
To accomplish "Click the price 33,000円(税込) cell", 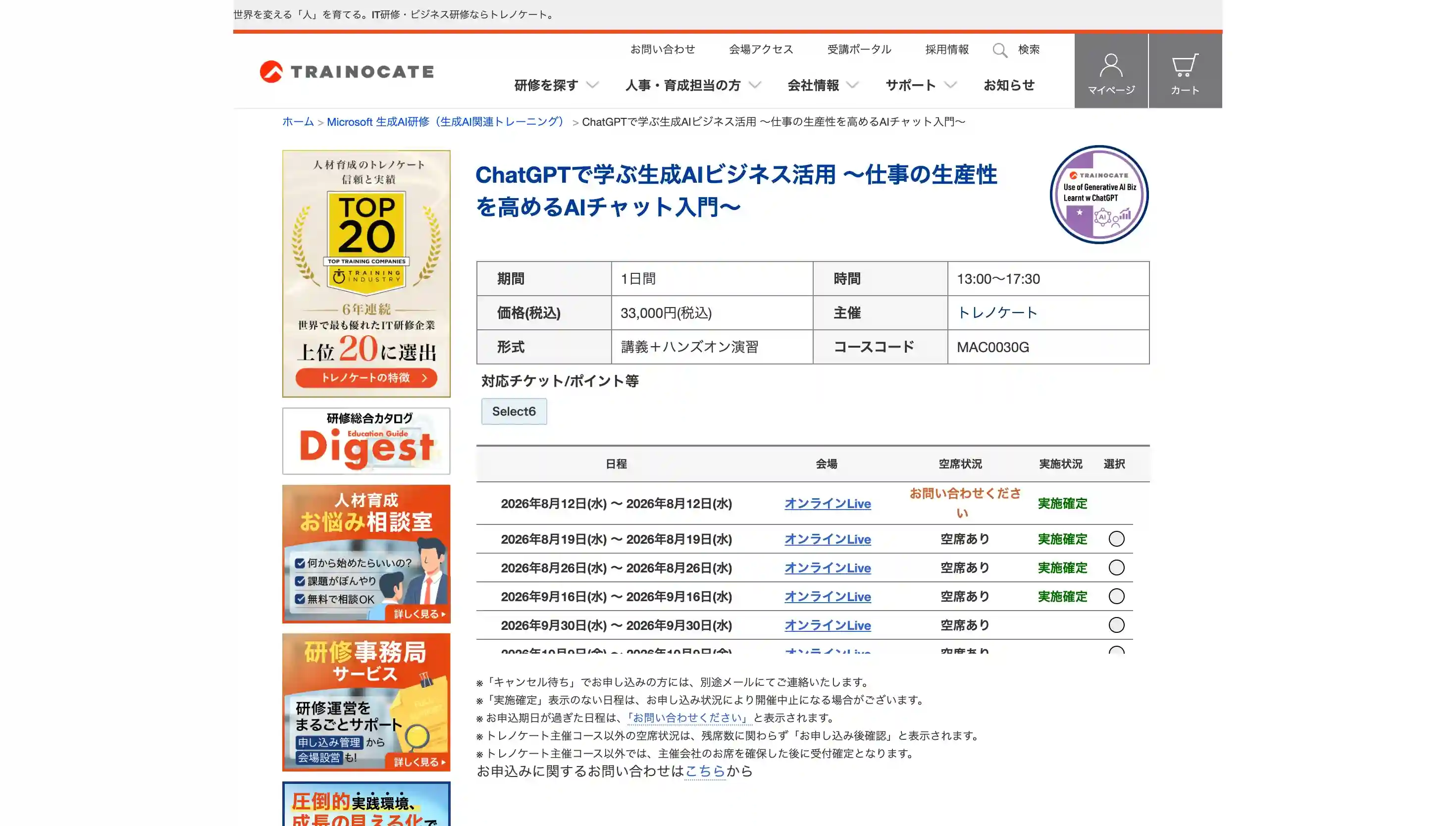I will (712, 312).
